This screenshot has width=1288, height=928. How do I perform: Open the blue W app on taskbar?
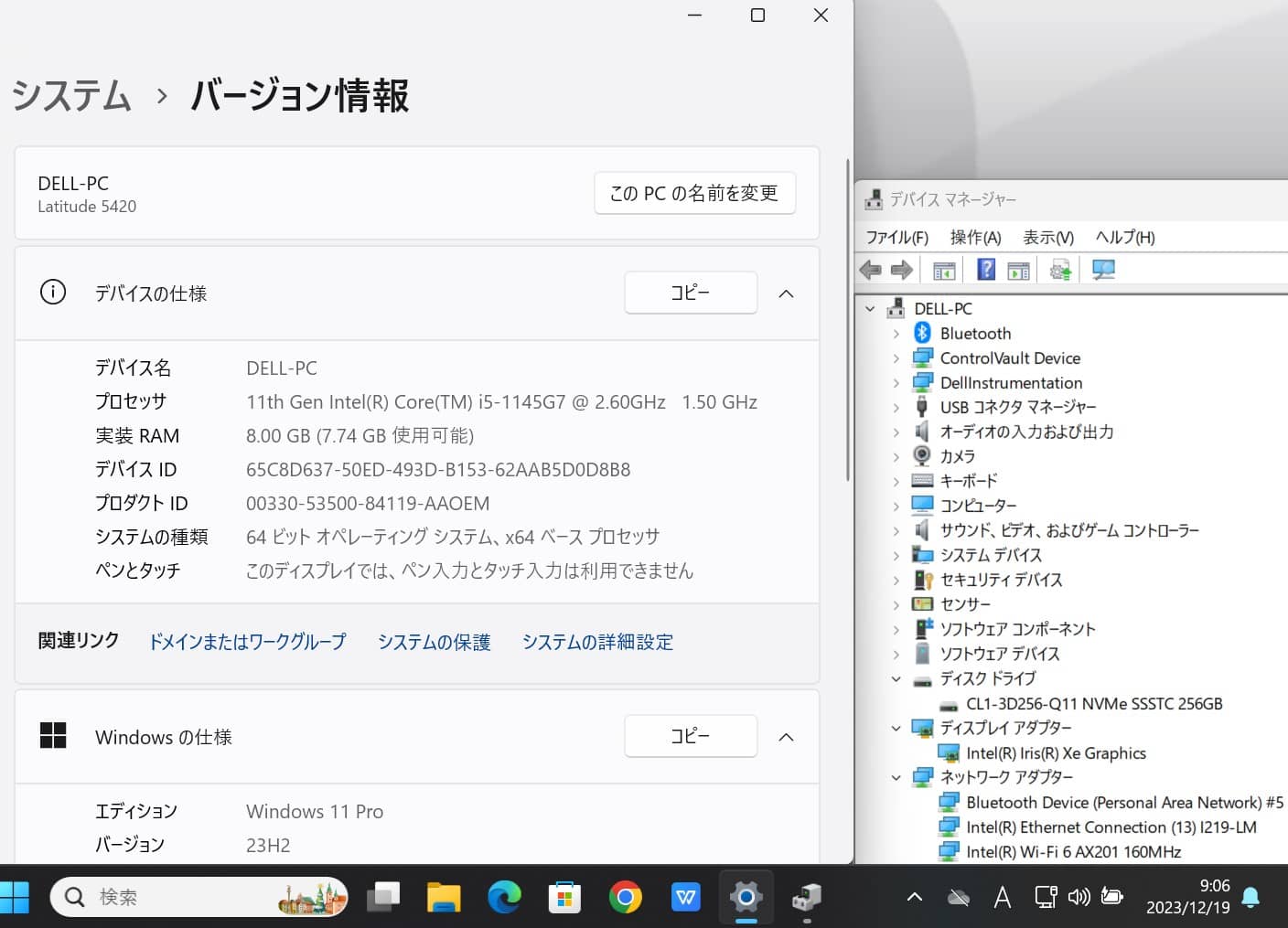pyautogui.click(x=685, y=898)
